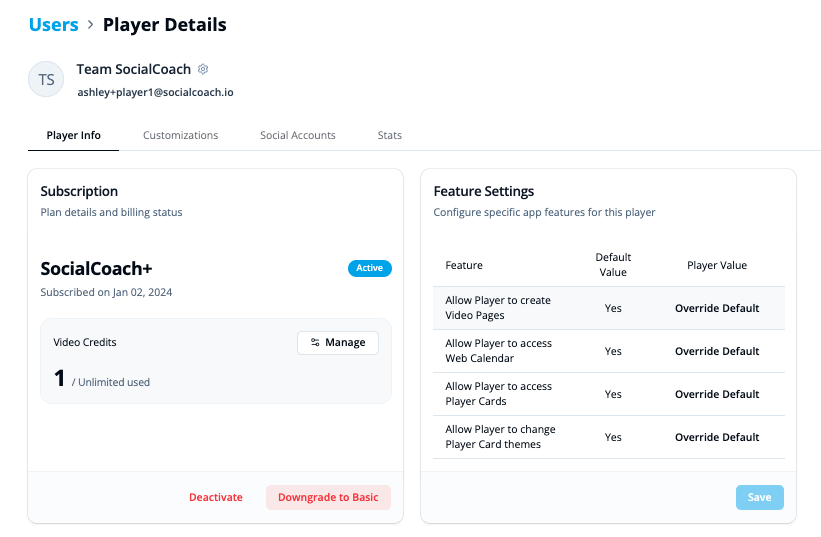Click 'Configure specific app features for this player'
This screenshot has height=537, width=821.
click(x=545, y=212)
